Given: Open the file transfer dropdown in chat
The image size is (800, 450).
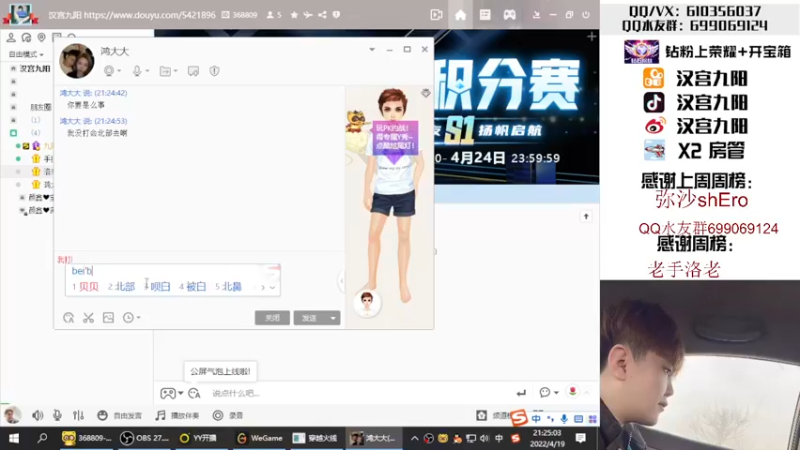Looking at the screenshot, I should [x=168, y=71].
